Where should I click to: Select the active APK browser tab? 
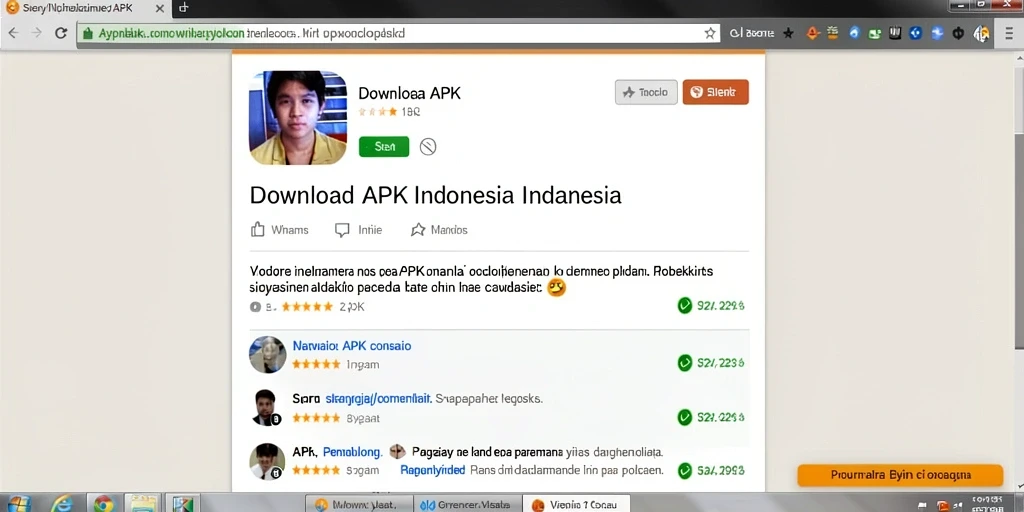click(x=86, y=8)
